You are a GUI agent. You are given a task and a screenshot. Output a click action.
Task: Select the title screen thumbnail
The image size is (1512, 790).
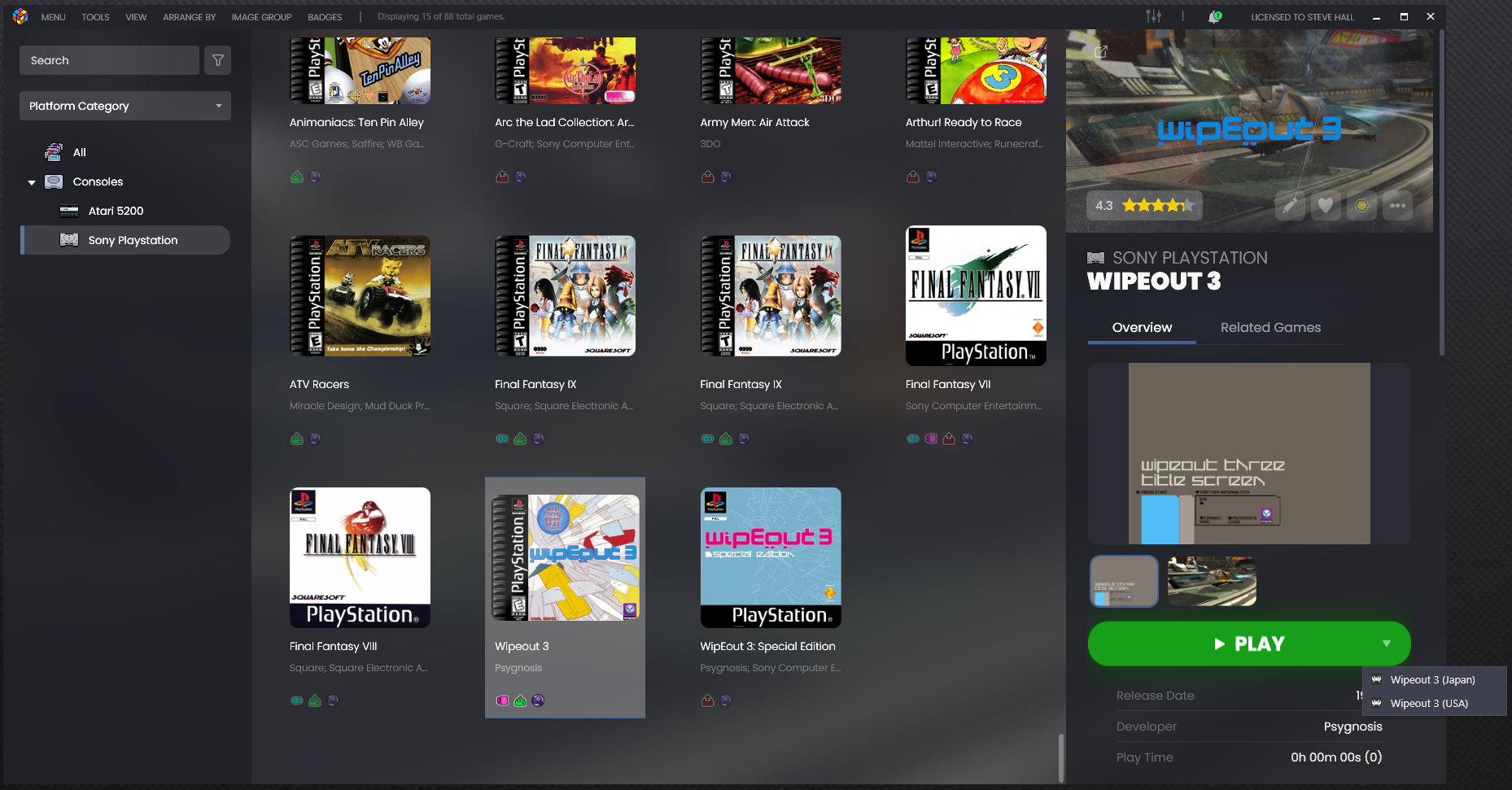pyautogui.click(x=1124, y=581)
